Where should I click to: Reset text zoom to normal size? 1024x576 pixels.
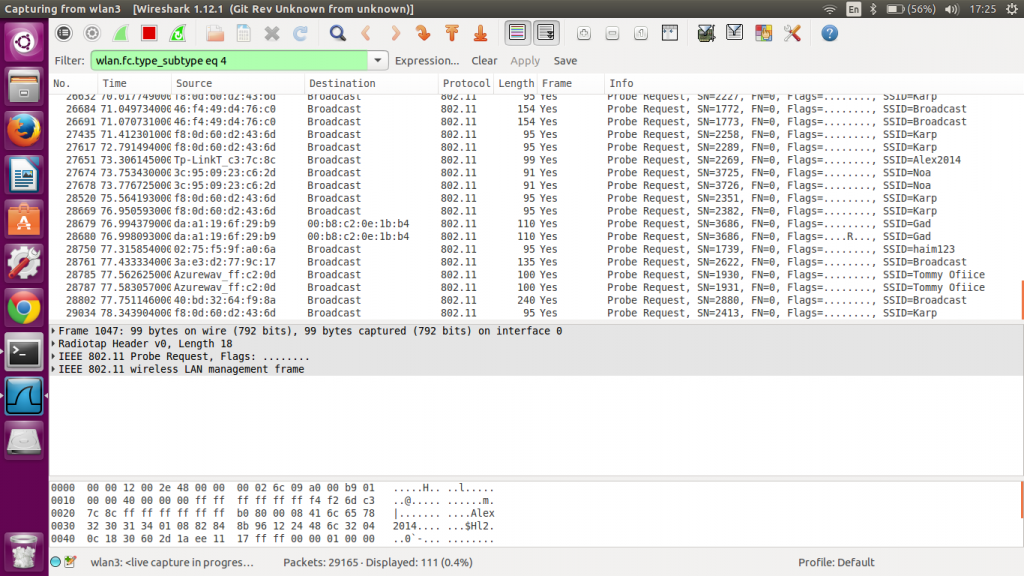(641, 33)
